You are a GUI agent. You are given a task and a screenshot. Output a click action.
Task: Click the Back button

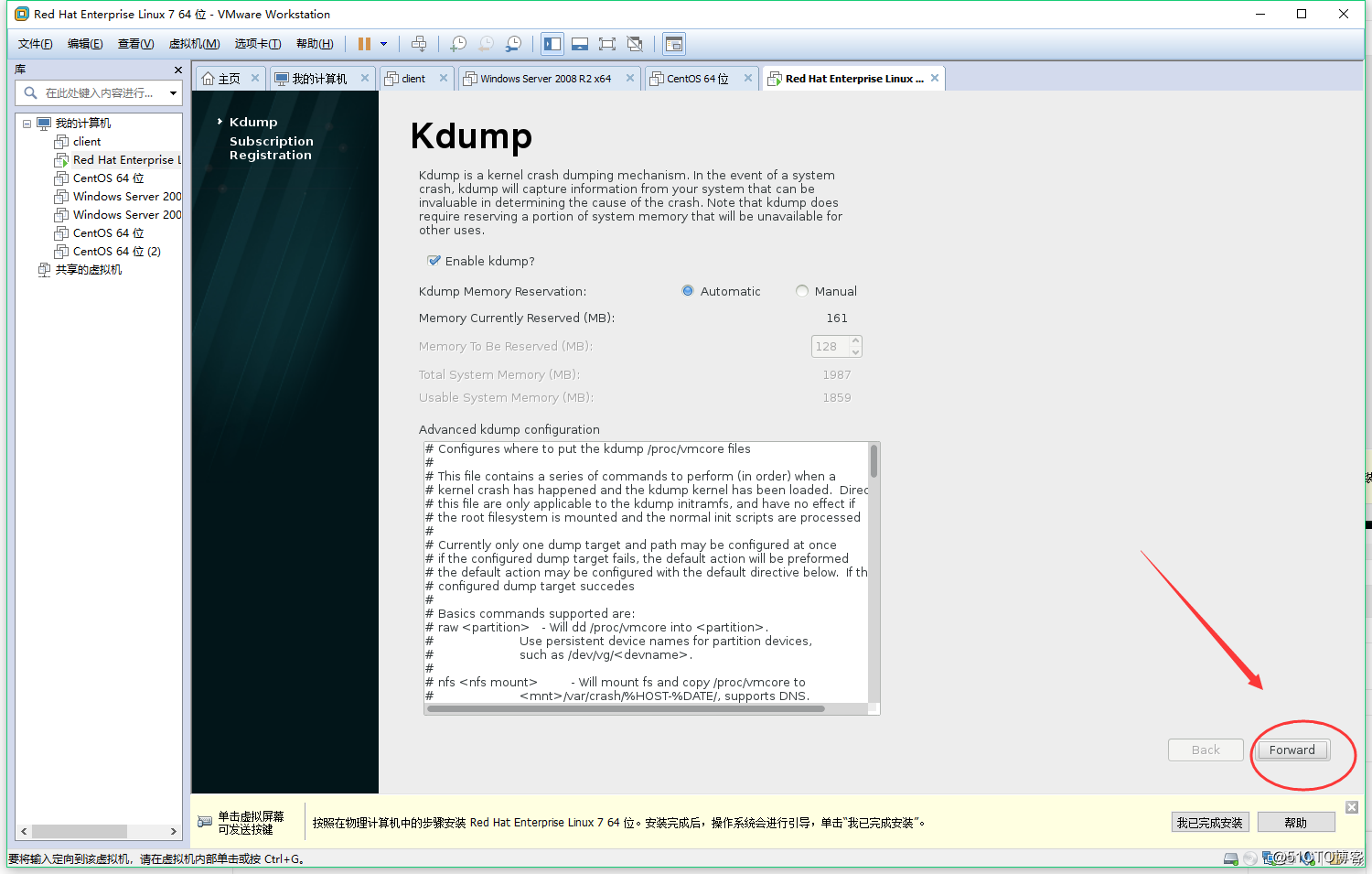[1206, 750]
